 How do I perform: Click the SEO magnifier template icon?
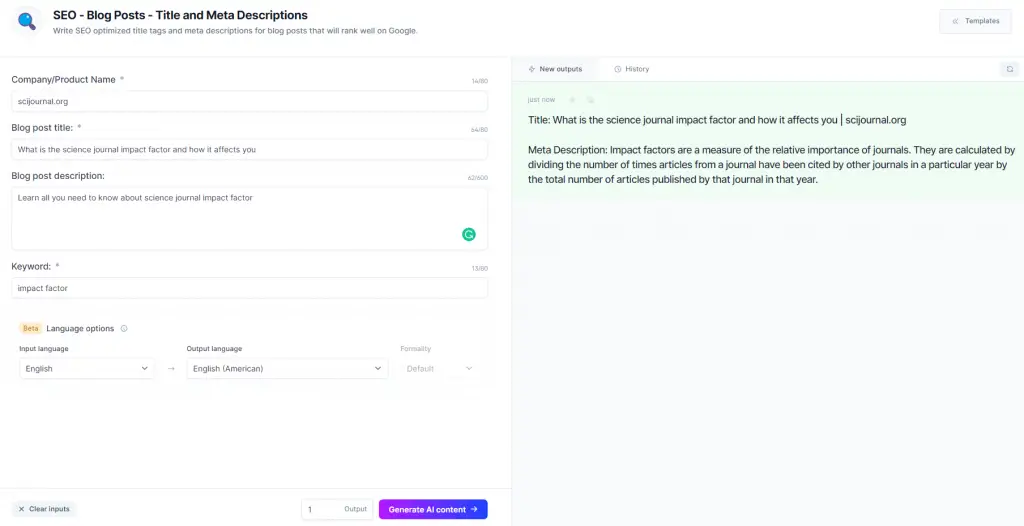pos(27,22)
